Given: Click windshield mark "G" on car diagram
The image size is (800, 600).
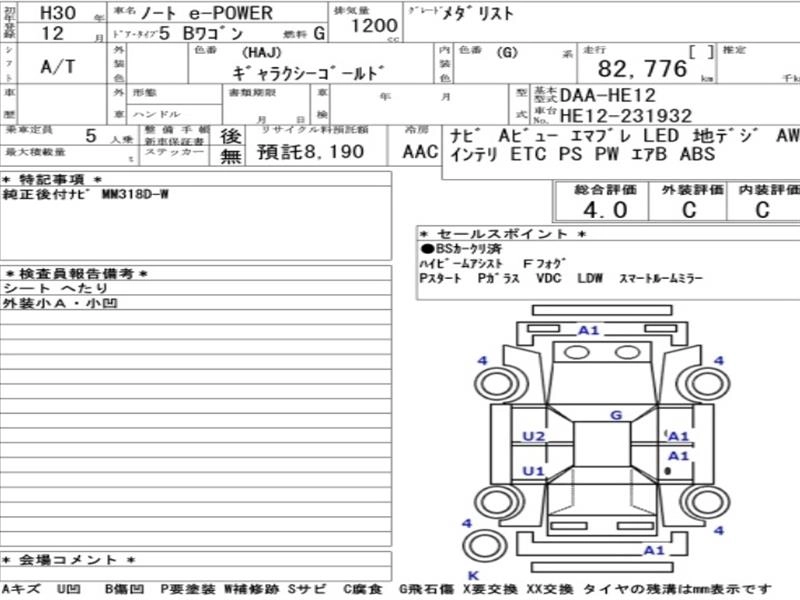Looking at the screenshot, I should coord(616,415).
